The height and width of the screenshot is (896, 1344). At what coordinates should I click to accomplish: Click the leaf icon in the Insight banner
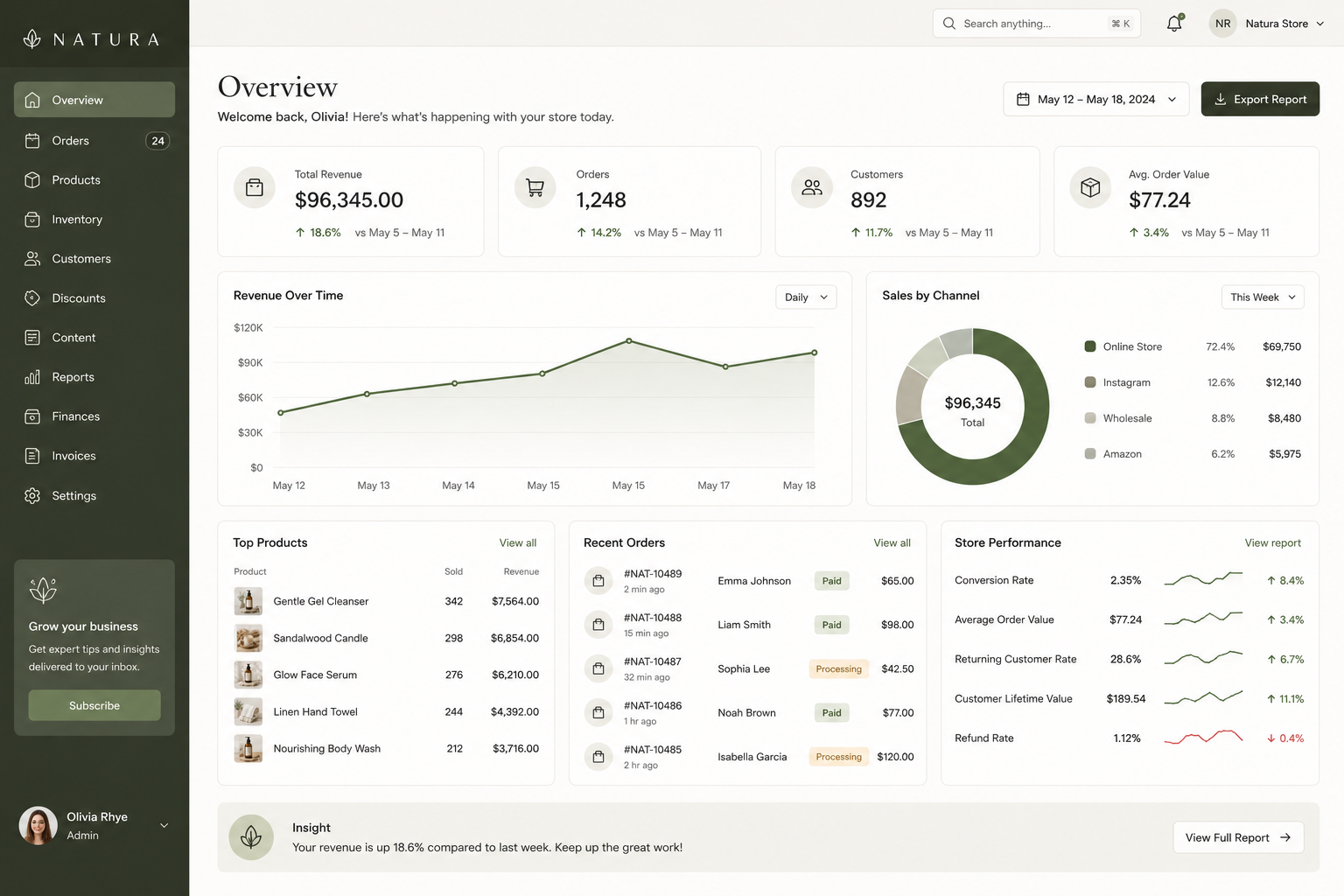tap(251, 837)
